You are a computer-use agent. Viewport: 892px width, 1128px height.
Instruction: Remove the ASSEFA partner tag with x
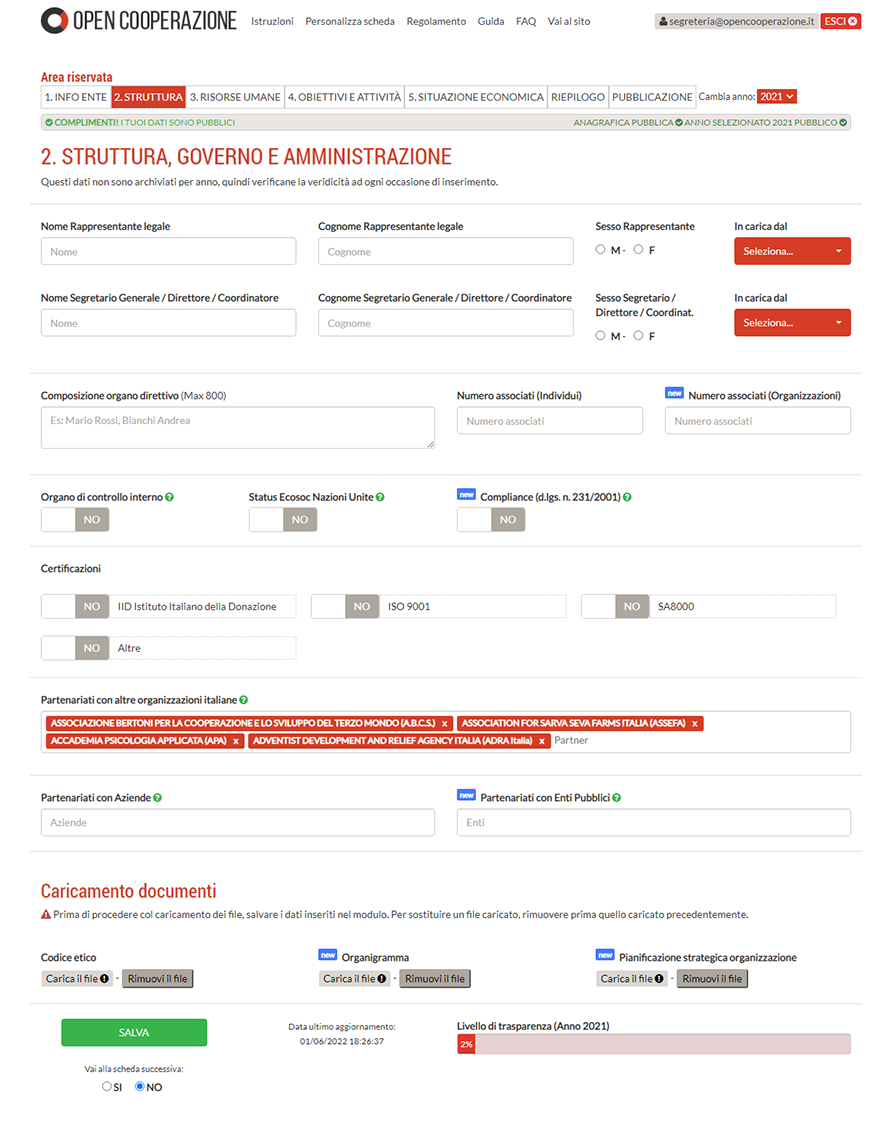pyautogui.click(x=695, y=724)
